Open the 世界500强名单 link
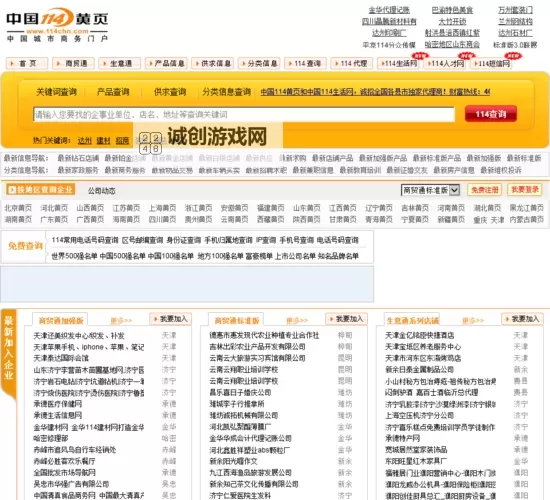Screen dimensions: 550x500 [74, 256]
